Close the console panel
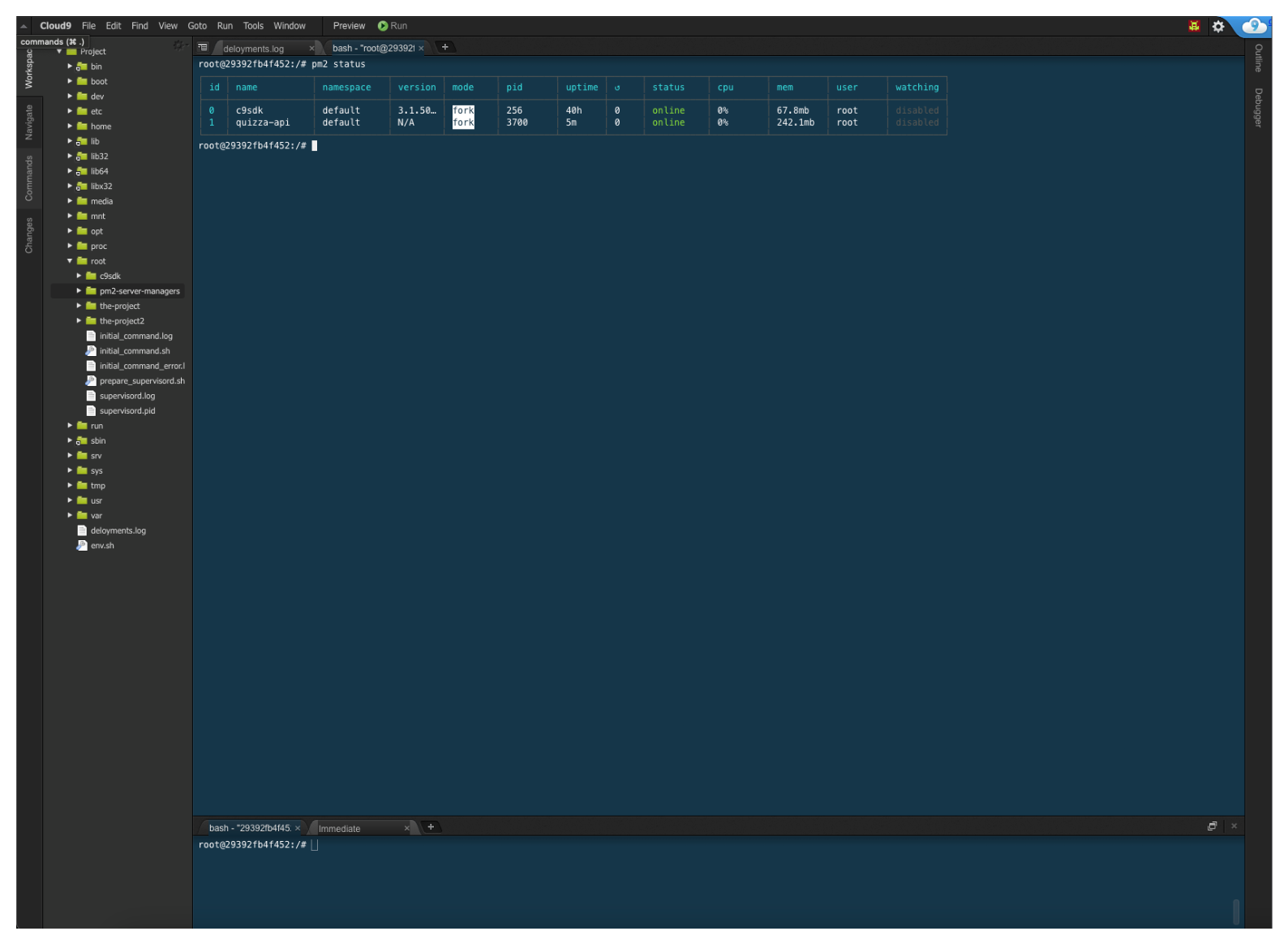Screen dimensions: 1288x944 (1234, 826)
